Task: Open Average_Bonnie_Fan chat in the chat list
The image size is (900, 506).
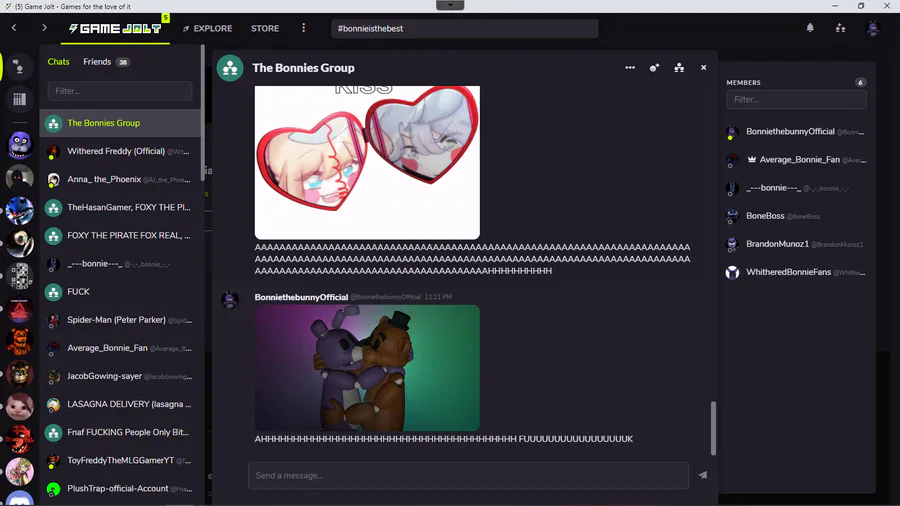Action: [x=120, y=348]
